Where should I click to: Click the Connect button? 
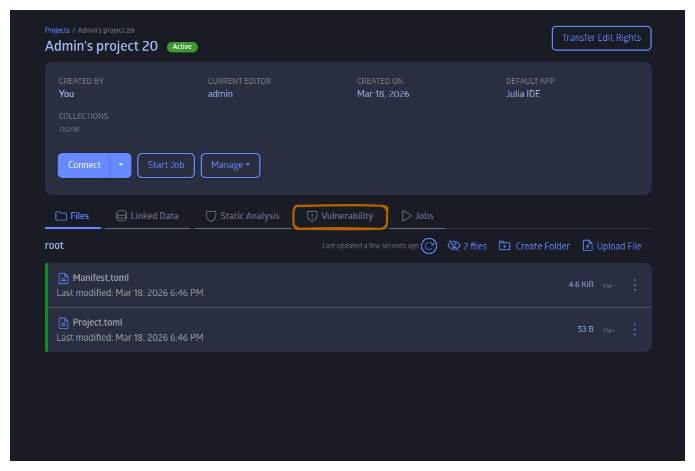(x=84, y=165)
